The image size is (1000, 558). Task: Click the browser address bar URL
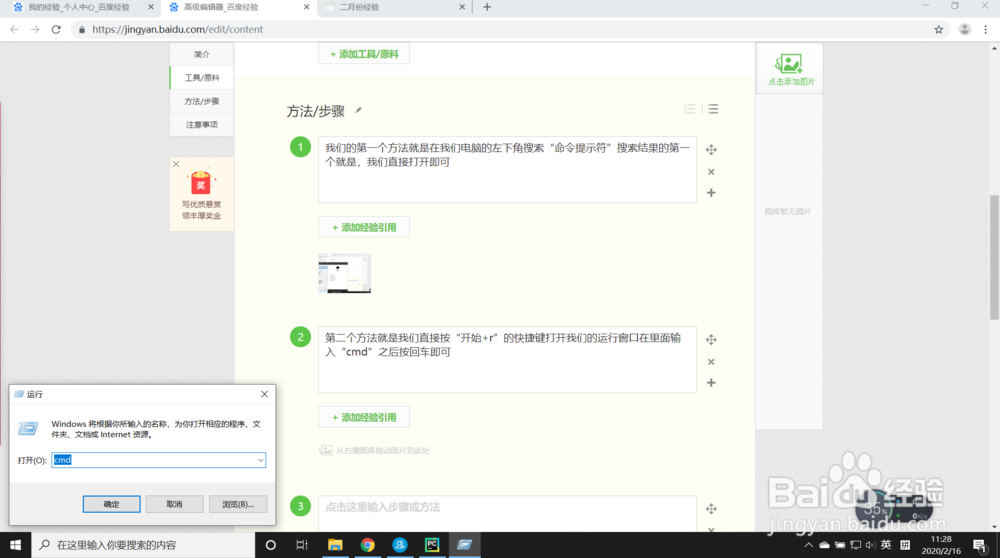[x=177, y=29]
